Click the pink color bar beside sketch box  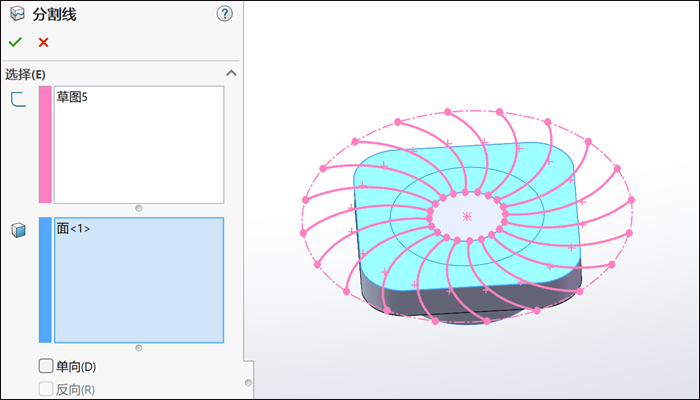44,144
